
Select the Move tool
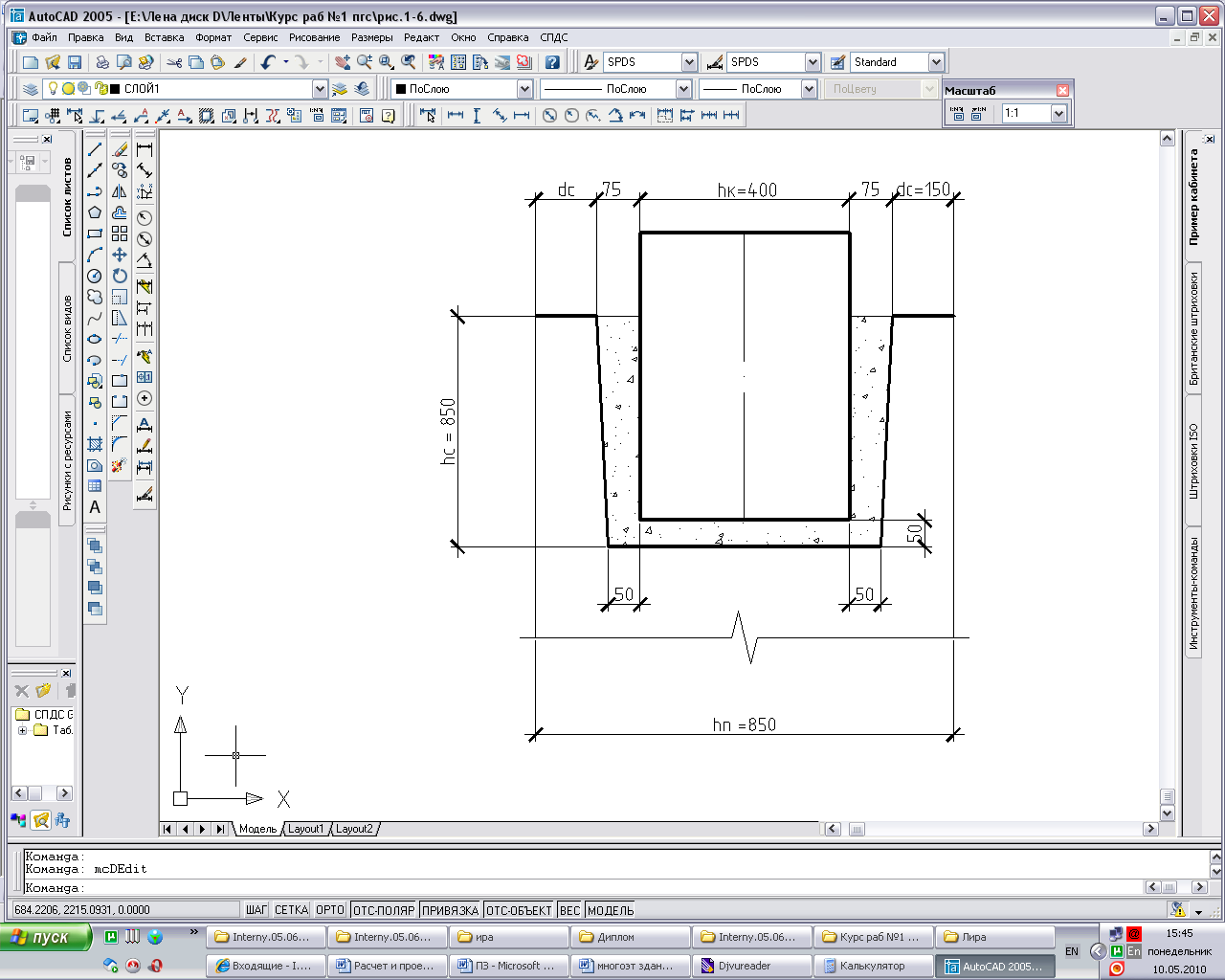point(120,255)
